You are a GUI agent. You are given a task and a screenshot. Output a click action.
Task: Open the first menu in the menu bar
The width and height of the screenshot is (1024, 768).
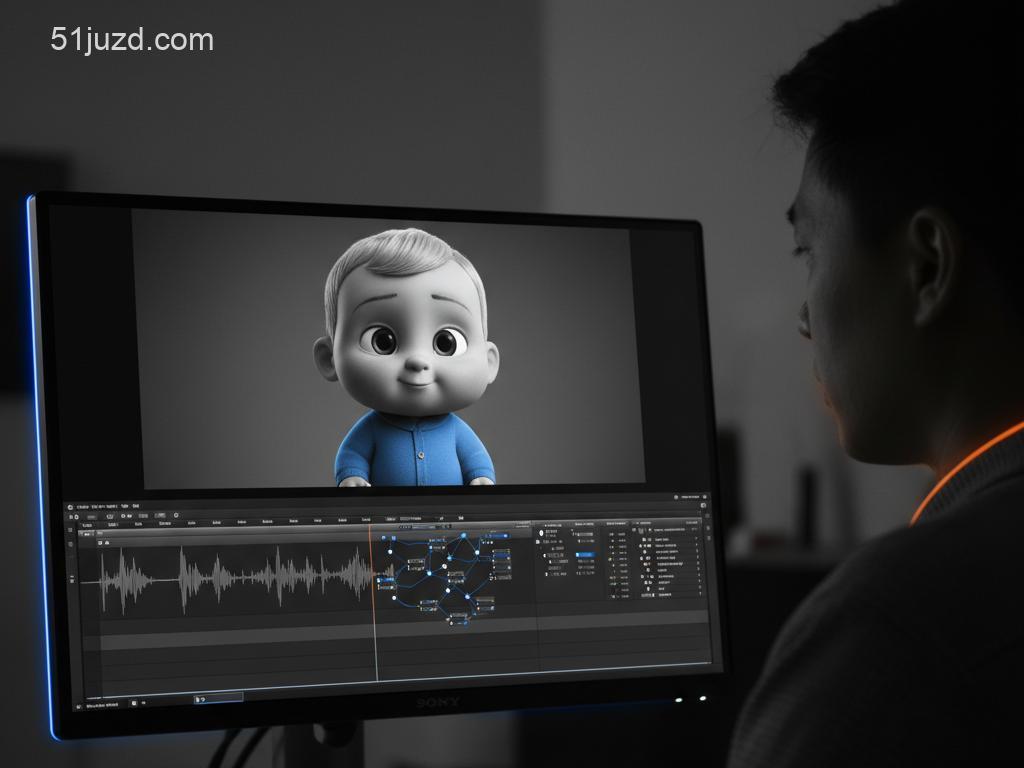[84, 507]
